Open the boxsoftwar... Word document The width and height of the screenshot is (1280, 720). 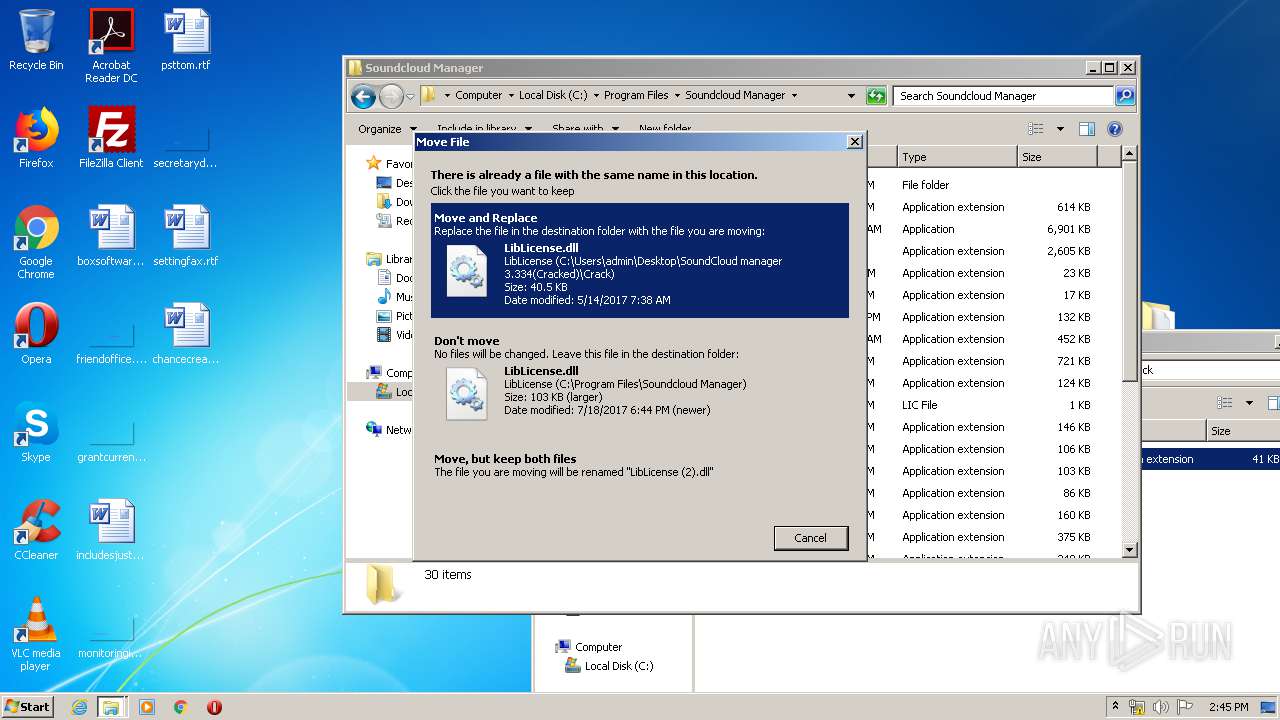pos(111,236)
